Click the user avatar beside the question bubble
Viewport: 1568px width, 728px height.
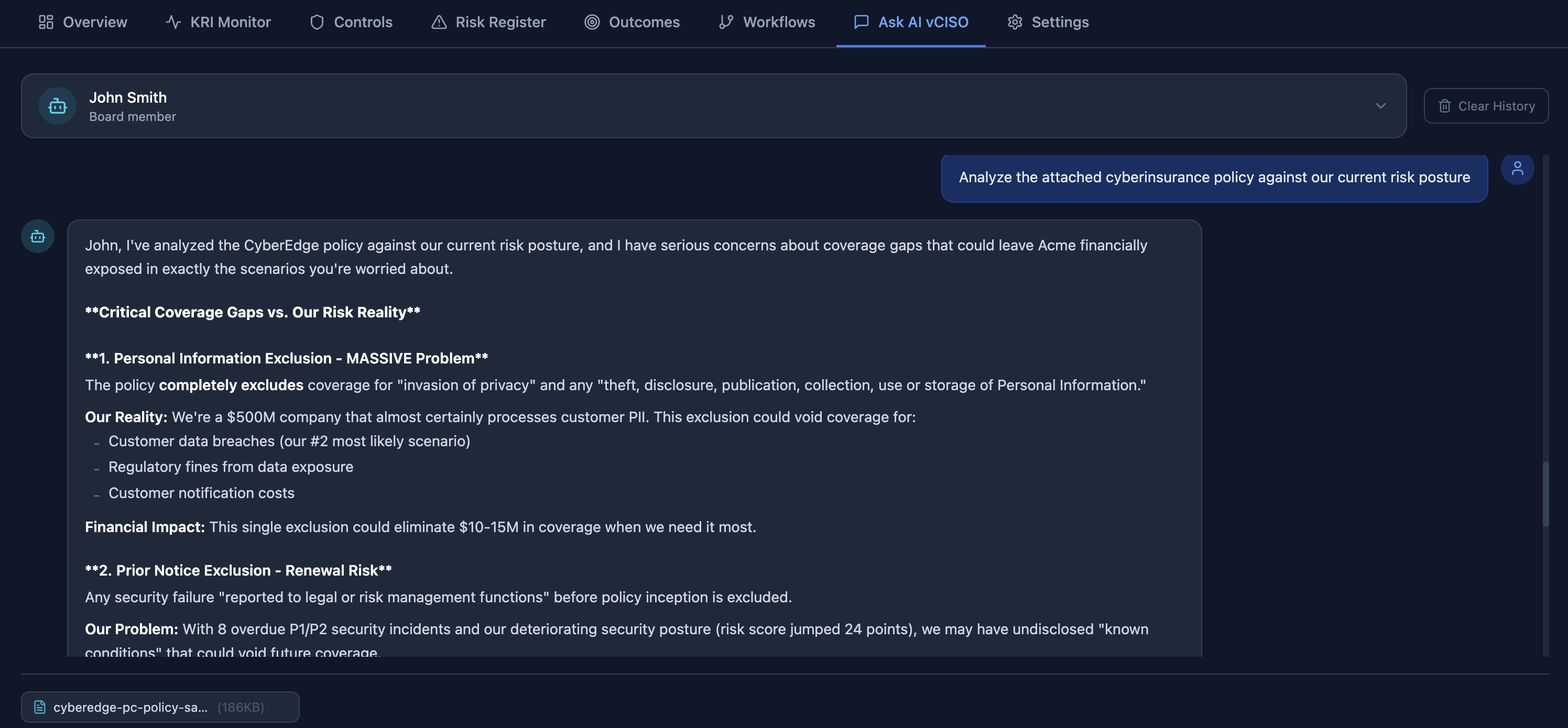[x=1518, y=169]
